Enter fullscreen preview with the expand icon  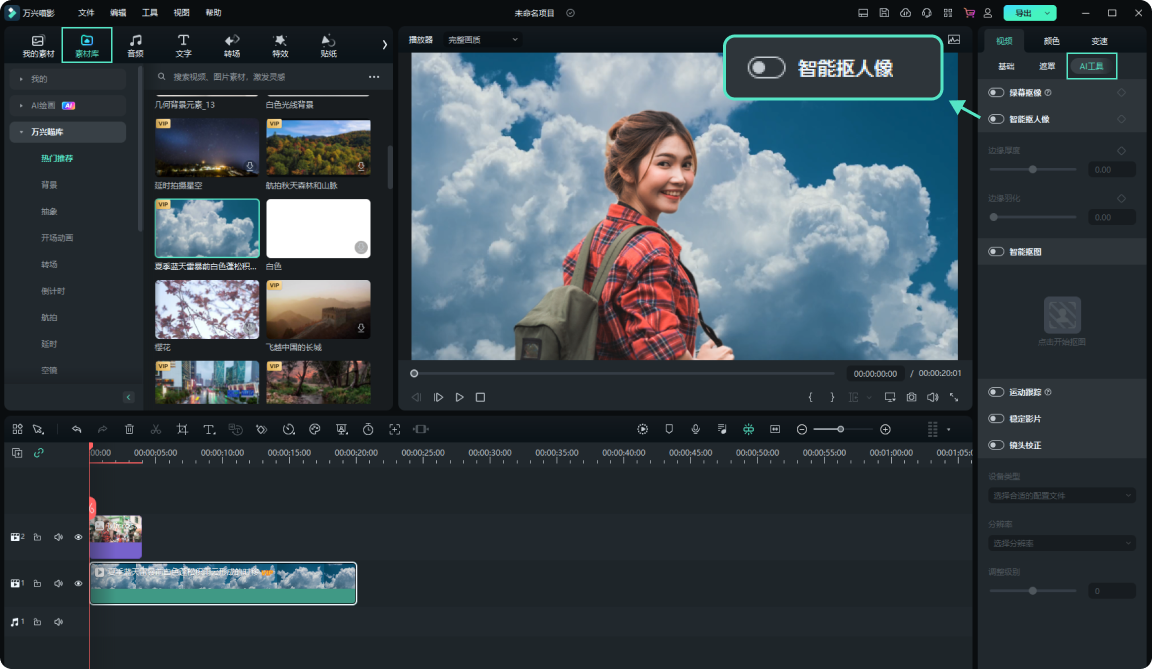tap(953, 397)
